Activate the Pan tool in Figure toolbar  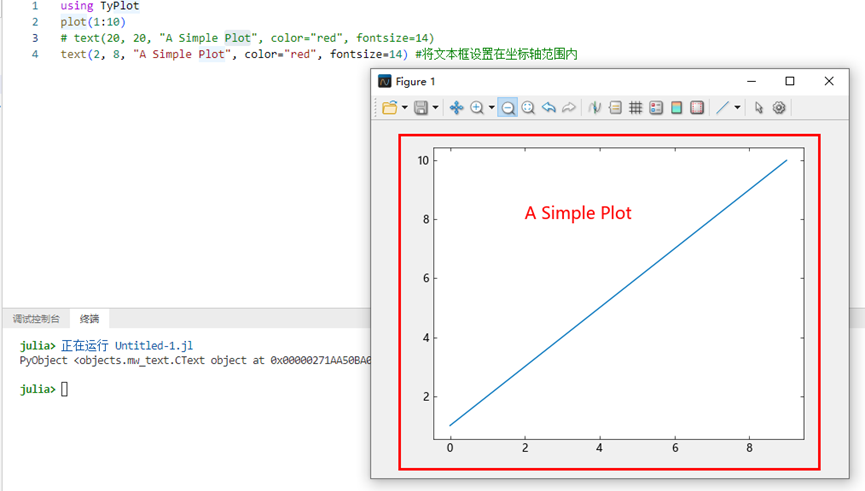click(x=456, y=108)
